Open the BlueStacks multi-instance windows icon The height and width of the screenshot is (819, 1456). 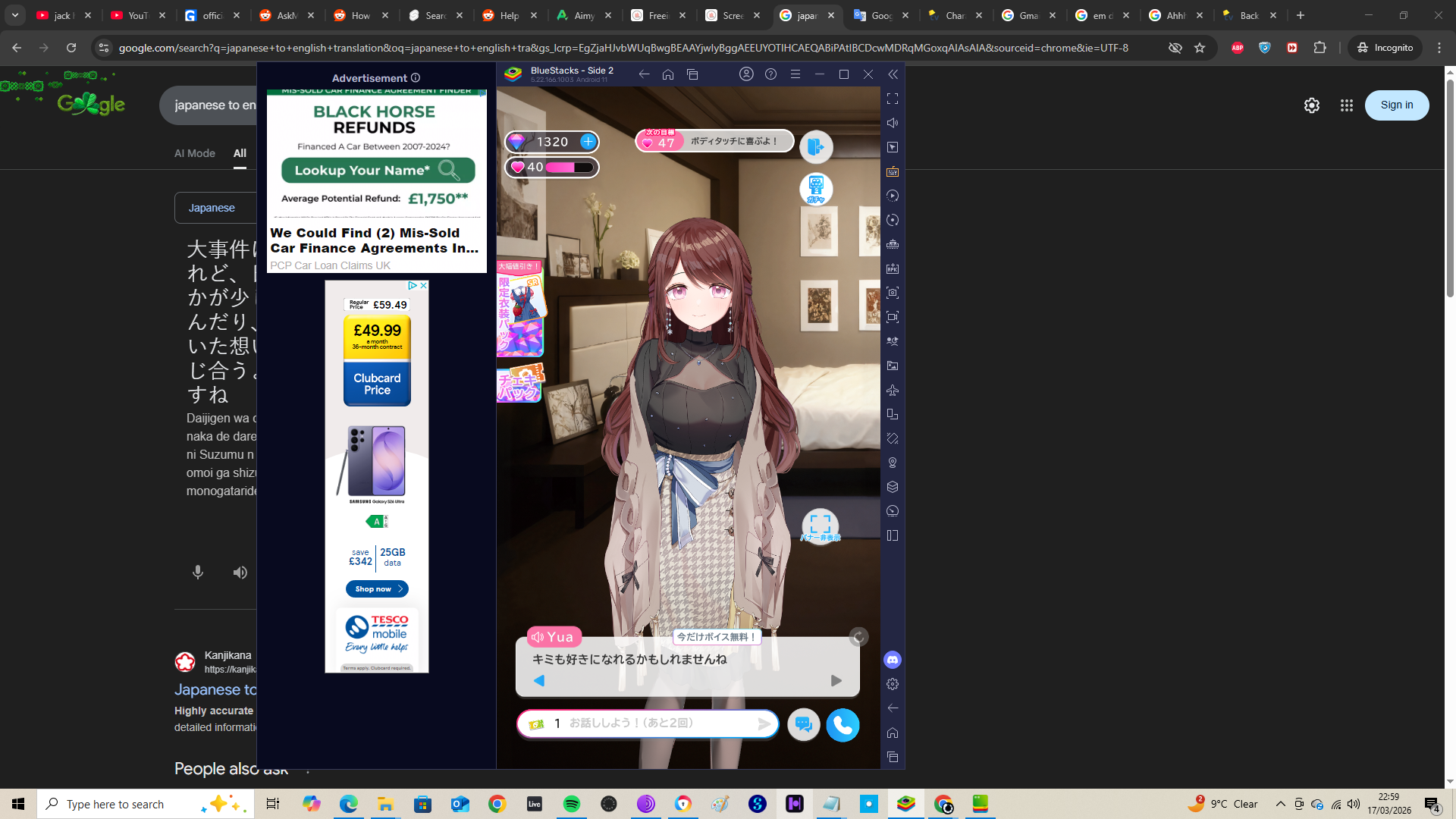692,74
